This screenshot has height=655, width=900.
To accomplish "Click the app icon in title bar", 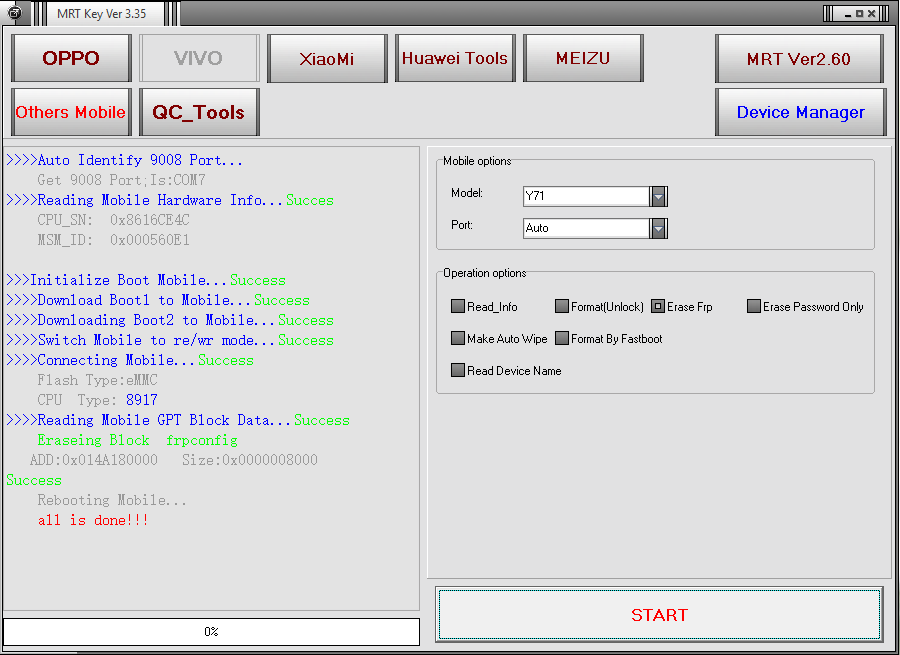I will (x=15, y=13).
